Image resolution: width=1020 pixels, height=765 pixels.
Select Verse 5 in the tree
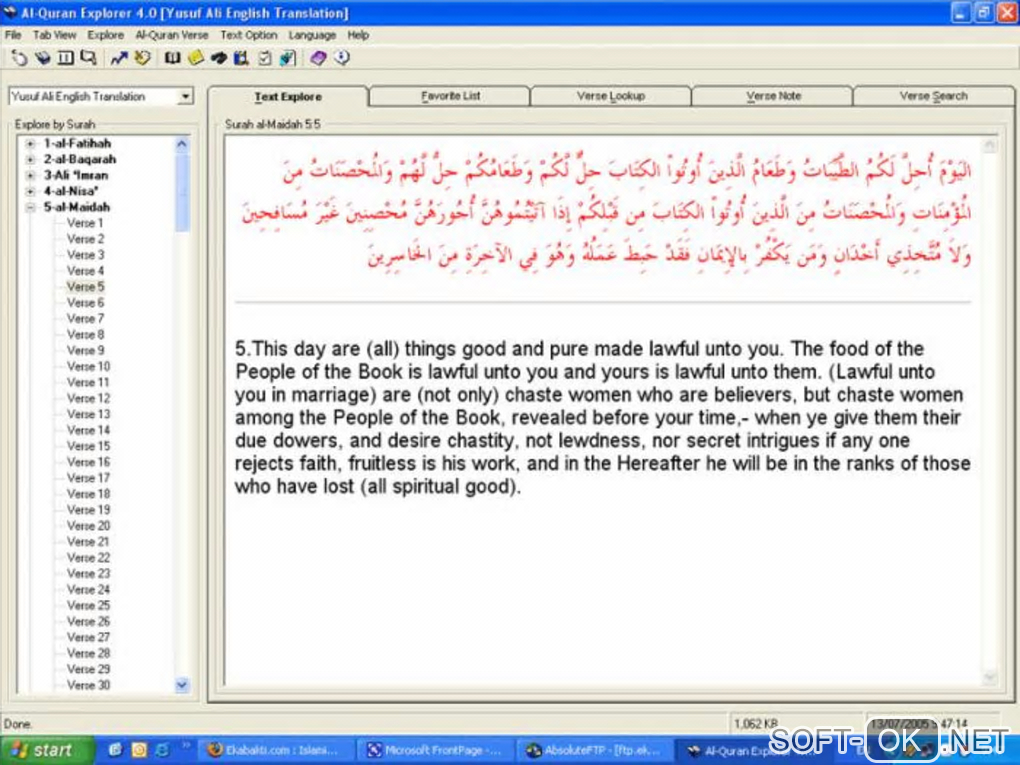[85, 287]
